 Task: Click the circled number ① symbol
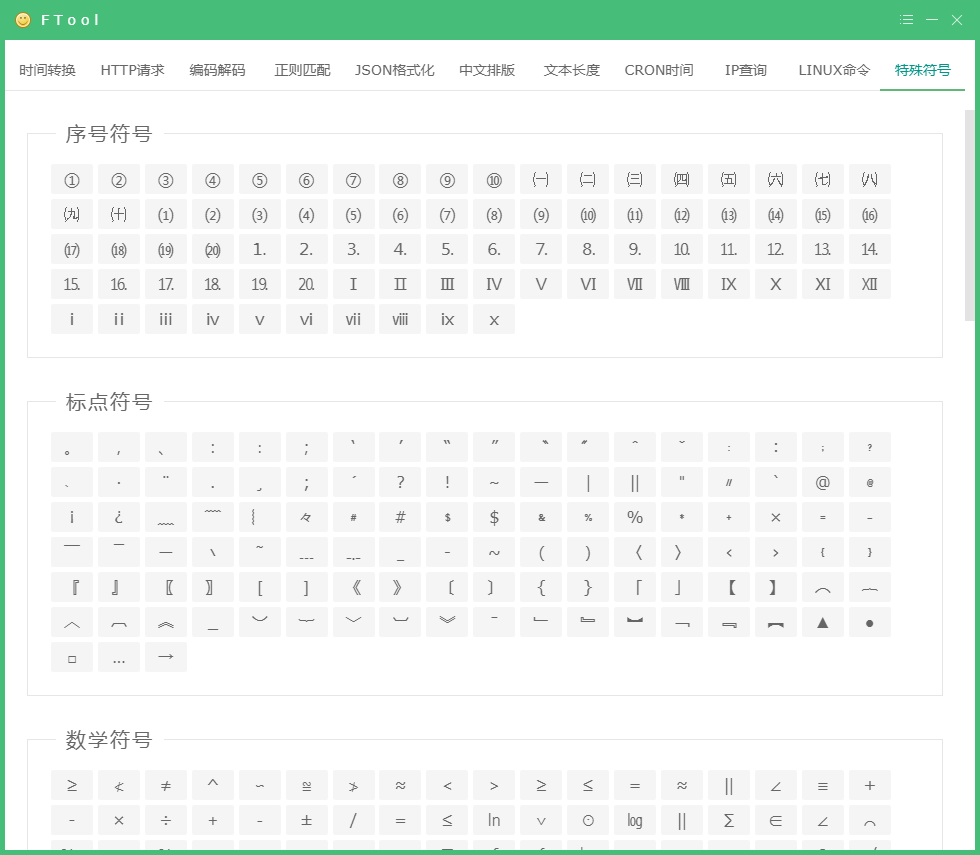point(71,179)
